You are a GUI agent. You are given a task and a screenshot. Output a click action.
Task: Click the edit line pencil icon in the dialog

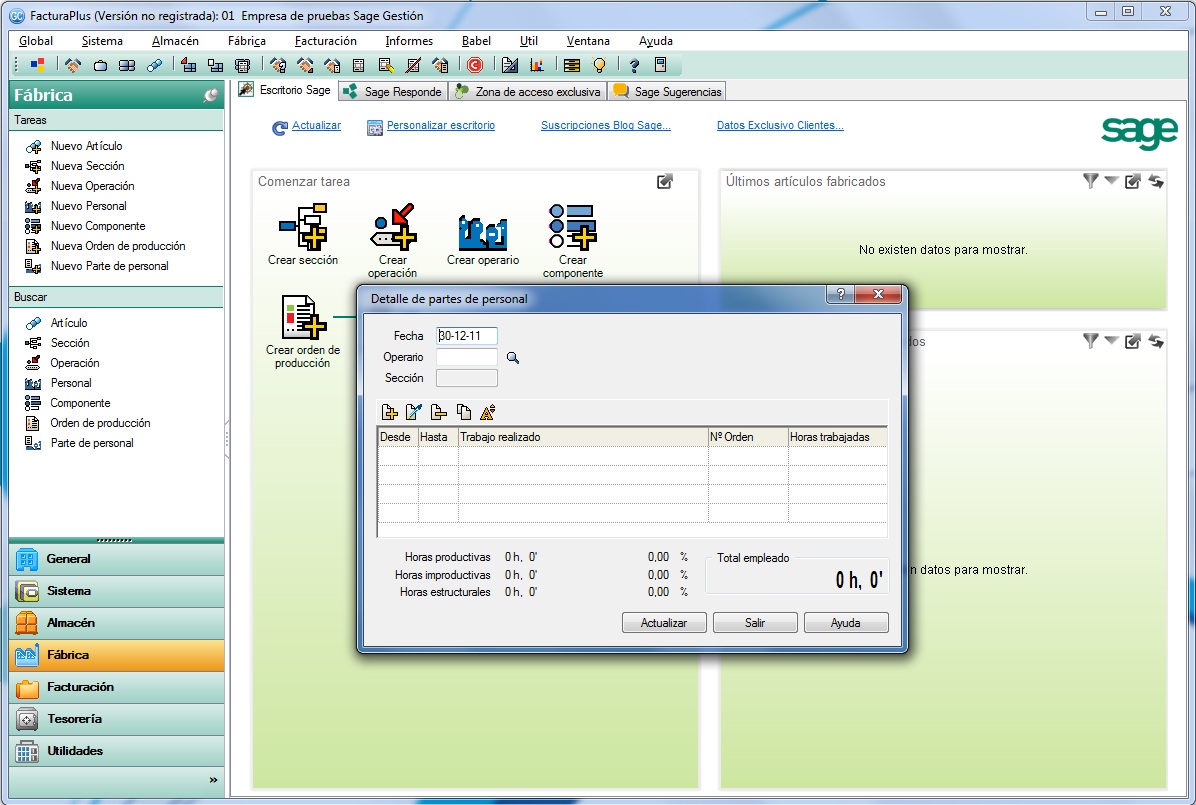point(413,412)
